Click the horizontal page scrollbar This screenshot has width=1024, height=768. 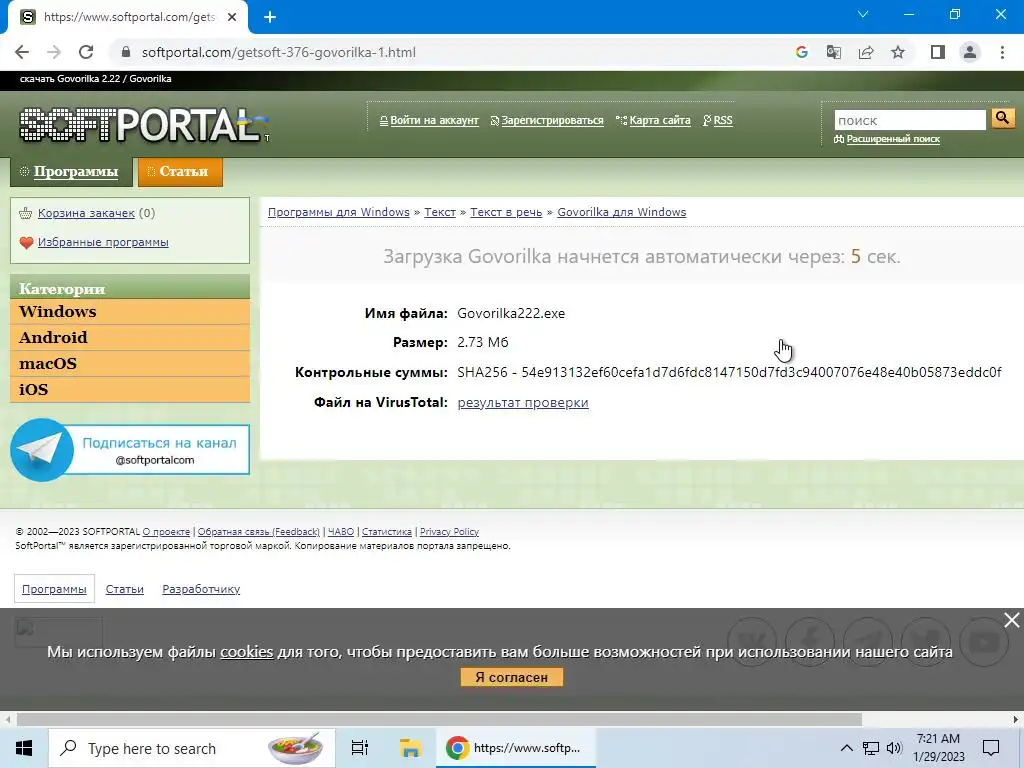(439, 719)
